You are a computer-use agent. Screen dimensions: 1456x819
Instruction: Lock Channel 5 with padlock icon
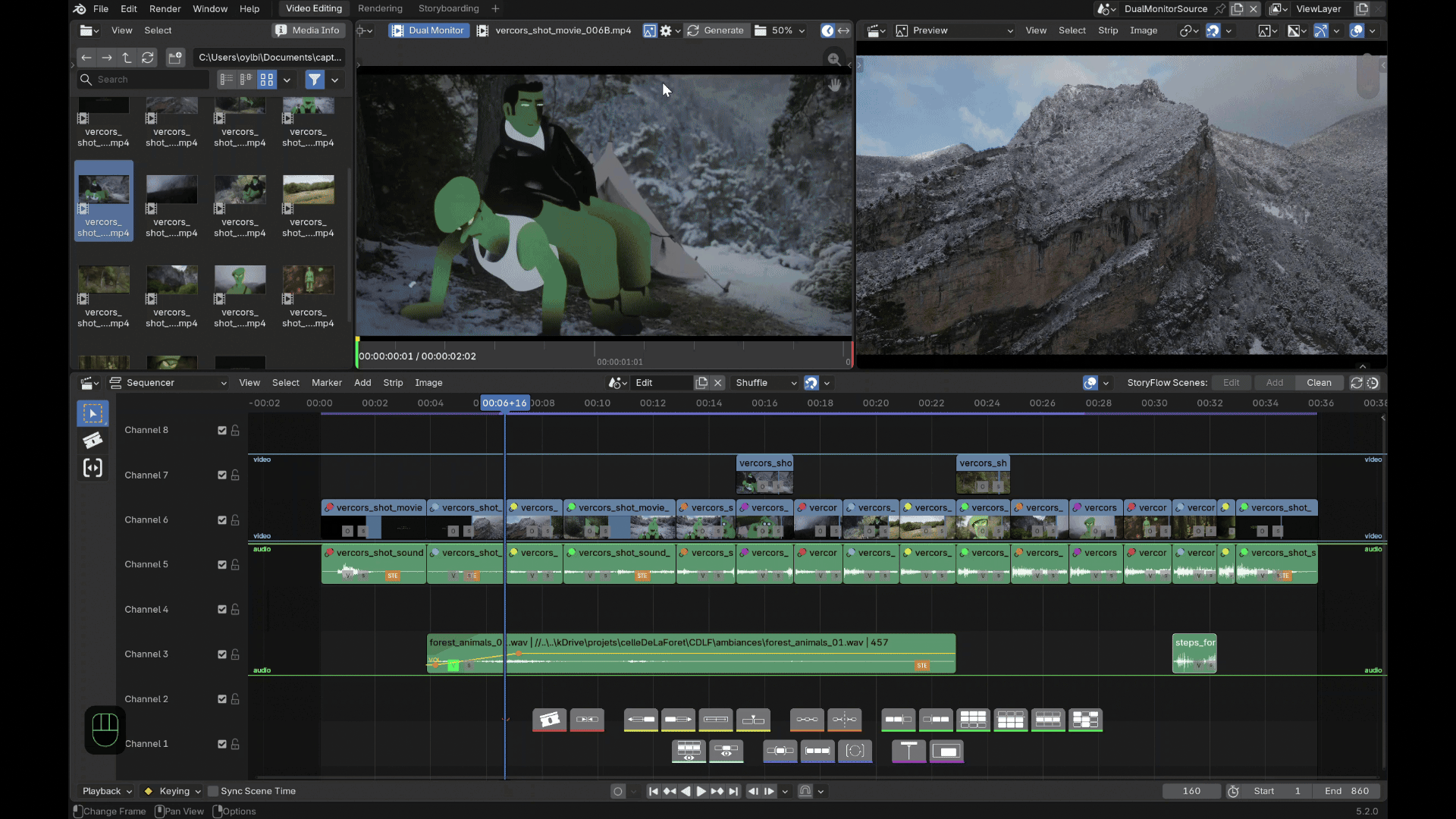click(x=235, y=565)
